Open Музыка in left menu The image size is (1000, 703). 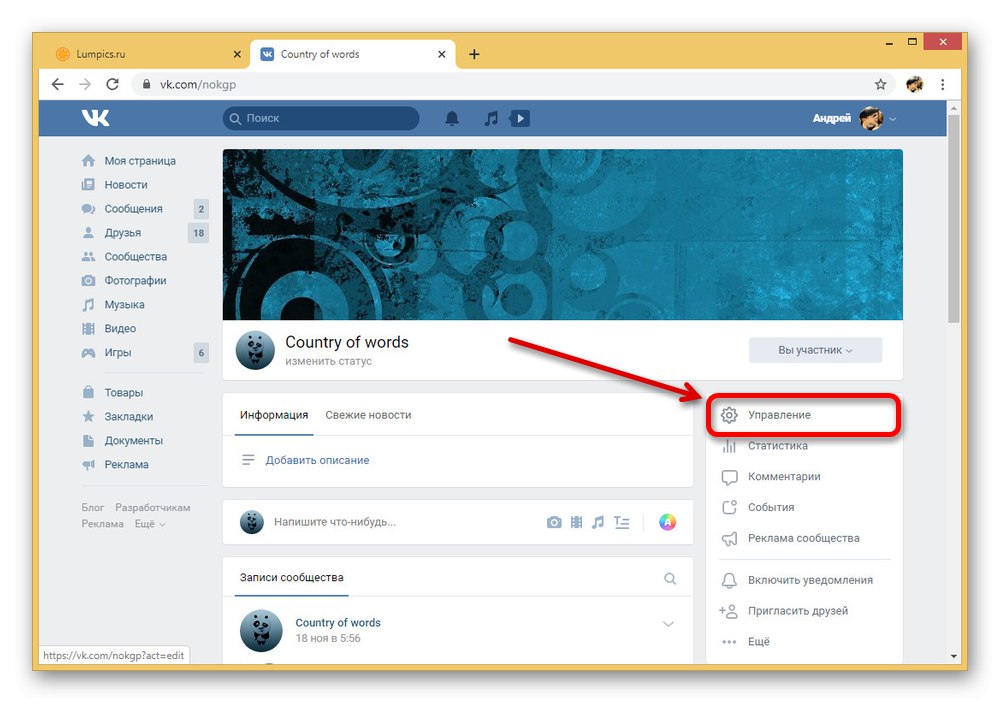tap(124, 305)
